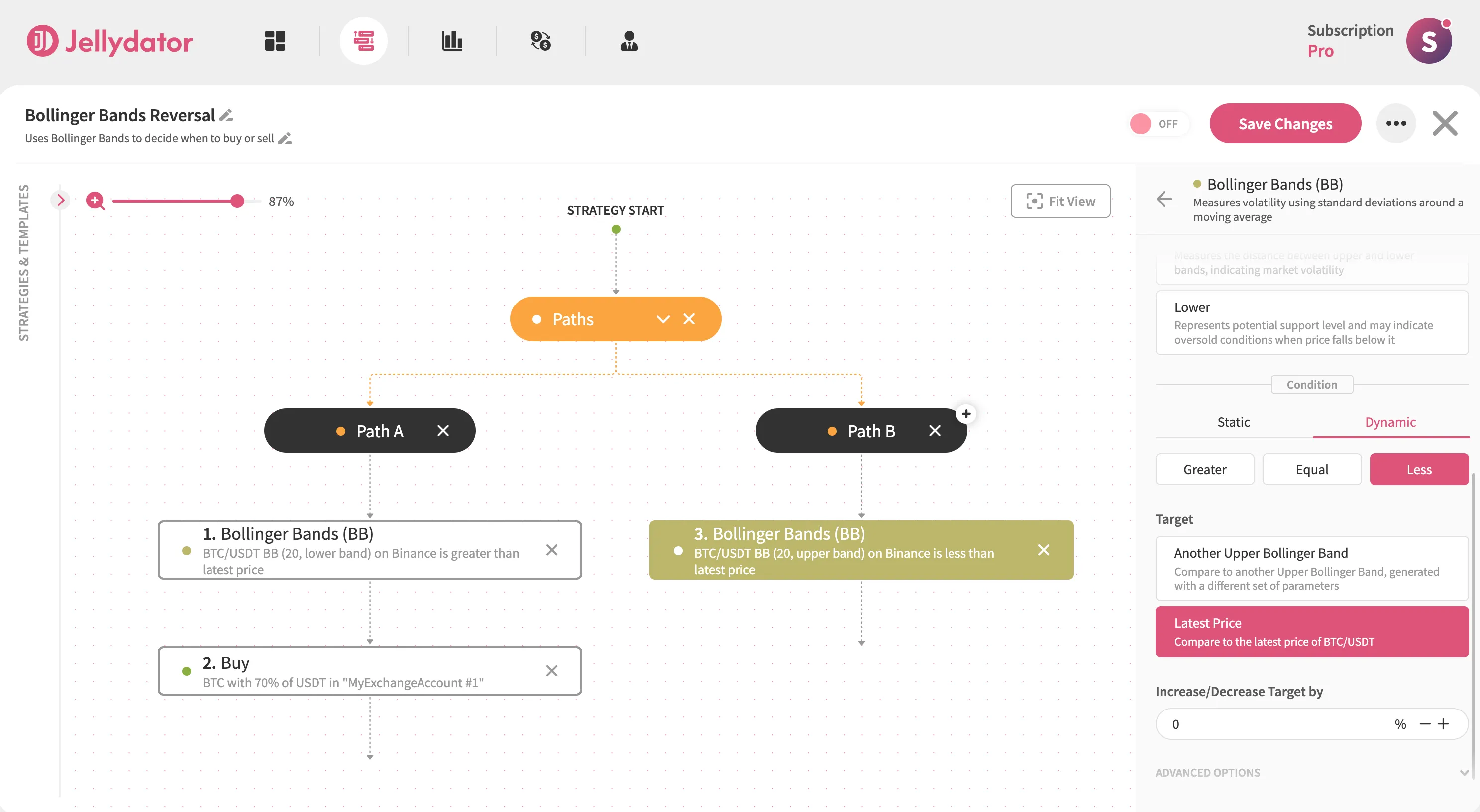Click the Jellydator logo
Image resolution: width=1480 pixels, height=812 pixels.
click(x=109, y=41)
